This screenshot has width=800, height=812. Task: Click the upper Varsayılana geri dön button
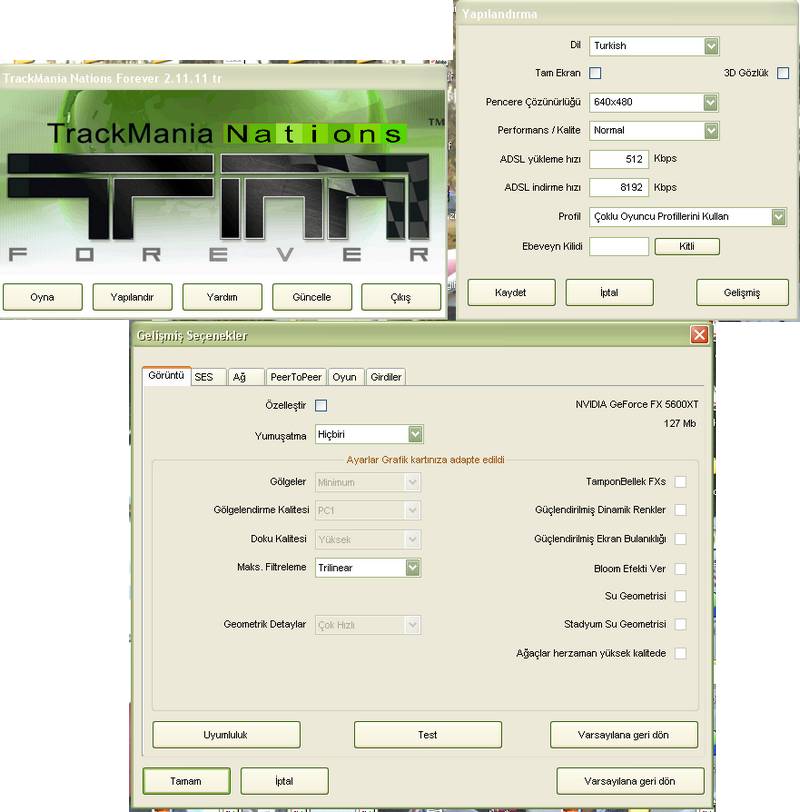[x=624, y=735]
